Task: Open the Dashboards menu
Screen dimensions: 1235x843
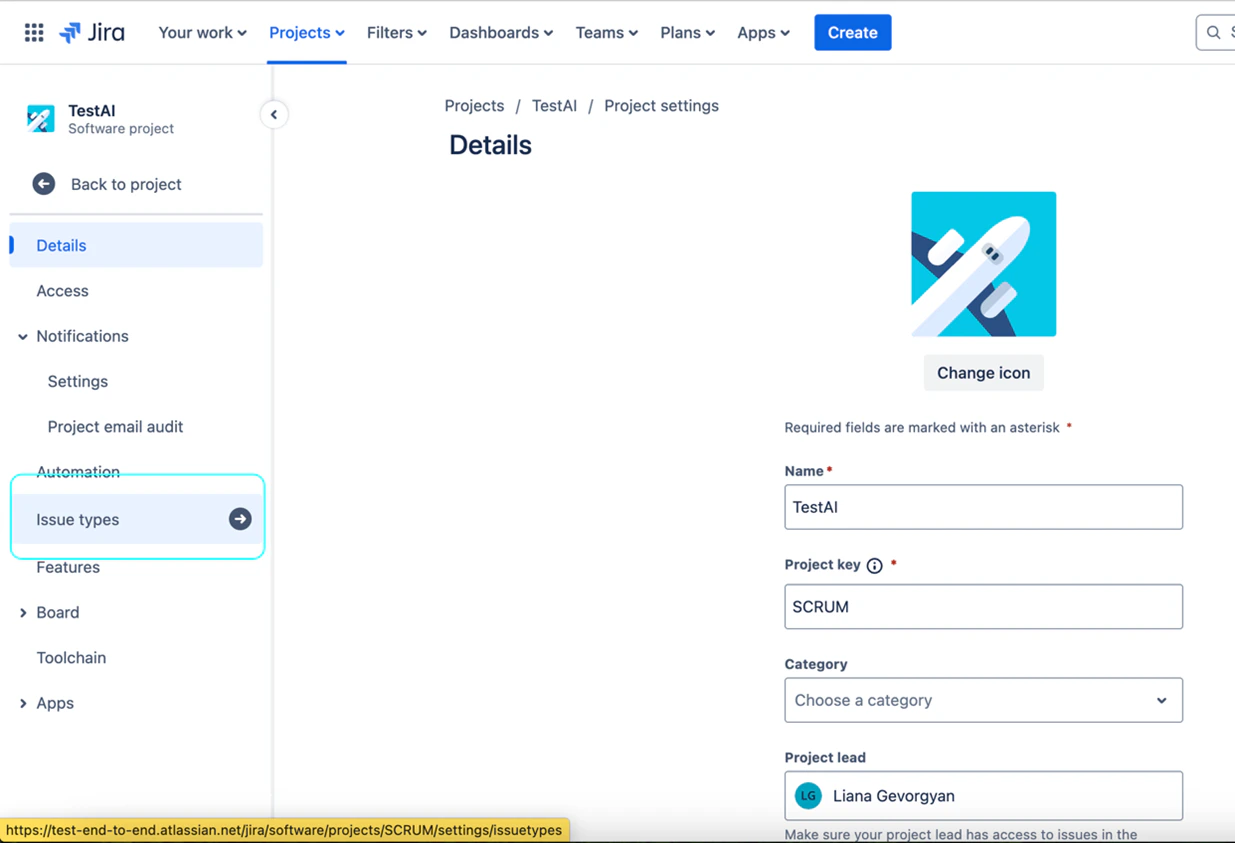Action: pyautogui.click(x=500, y=32)
